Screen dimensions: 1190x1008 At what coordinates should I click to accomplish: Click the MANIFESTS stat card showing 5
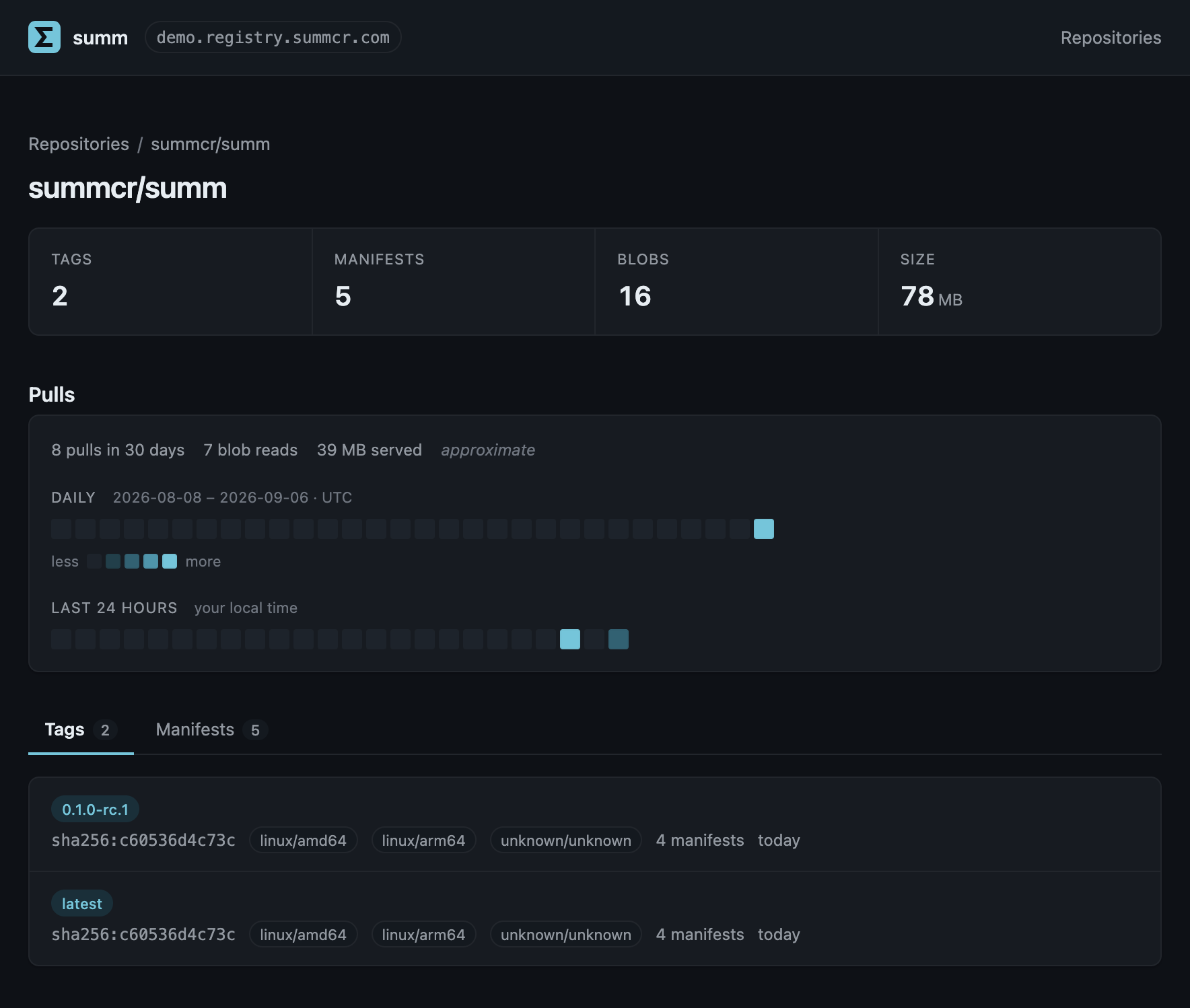click(454, 281)
